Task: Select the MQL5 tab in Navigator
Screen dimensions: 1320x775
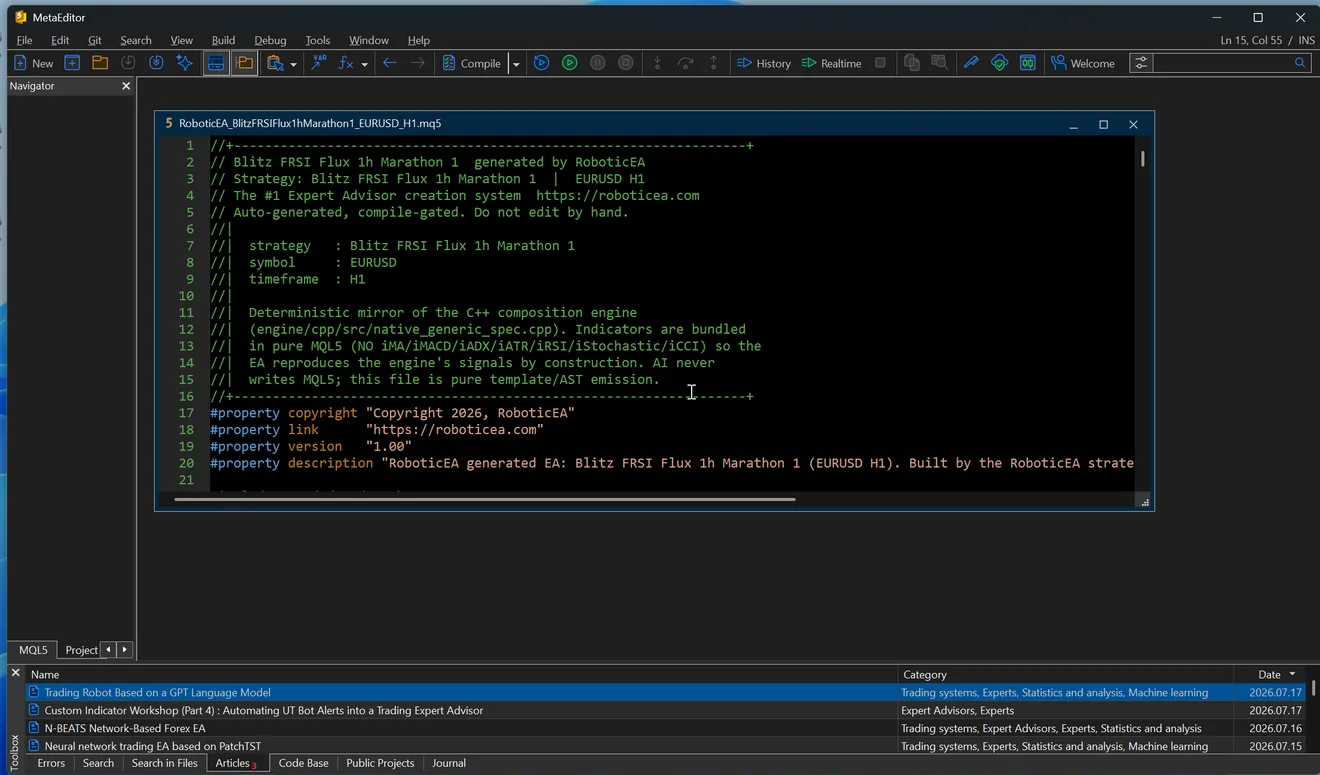Action: pyautogui.click(x=33, y=650)
